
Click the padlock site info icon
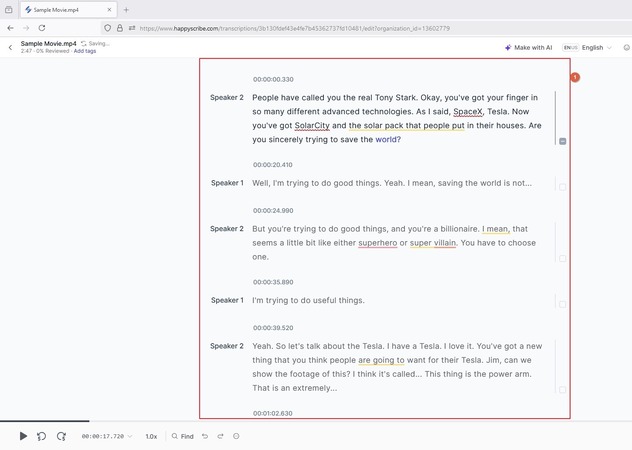click(120, 28)
